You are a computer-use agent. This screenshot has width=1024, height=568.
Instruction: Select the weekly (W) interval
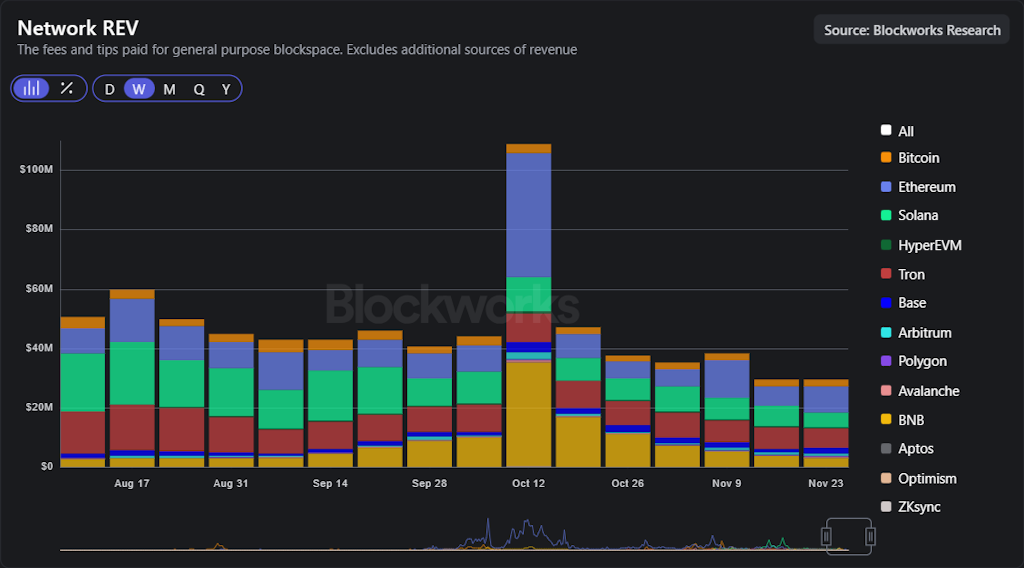[139, 89]
